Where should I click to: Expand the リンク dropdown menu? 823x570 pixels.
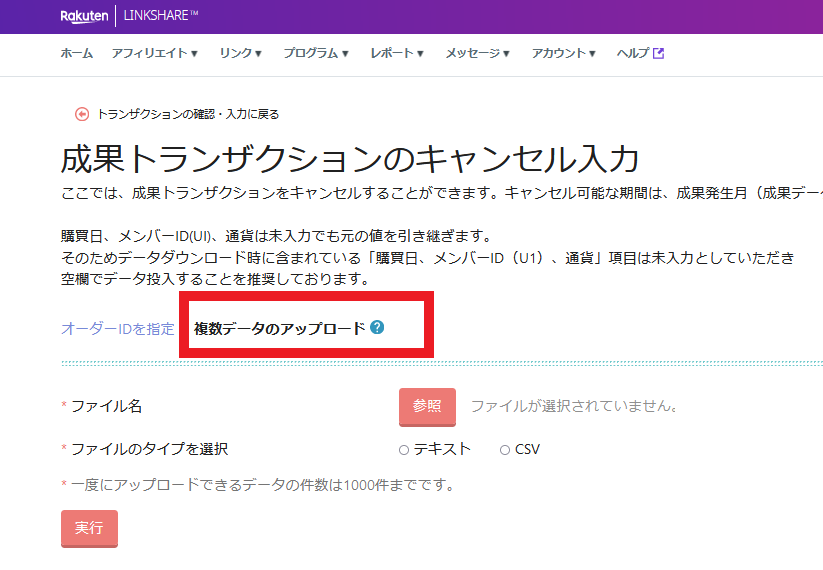(240, 54)
